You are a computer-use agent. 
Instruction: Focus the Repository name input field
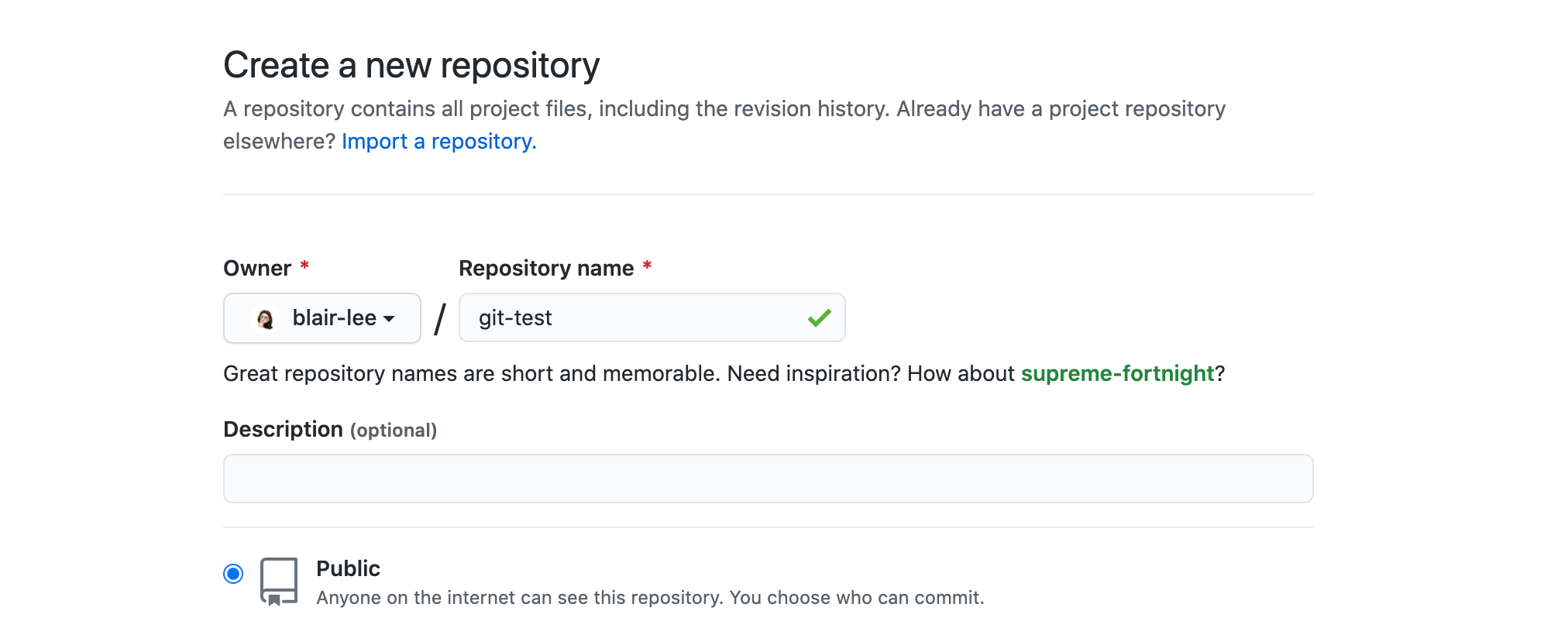click(x=635, y=318)
